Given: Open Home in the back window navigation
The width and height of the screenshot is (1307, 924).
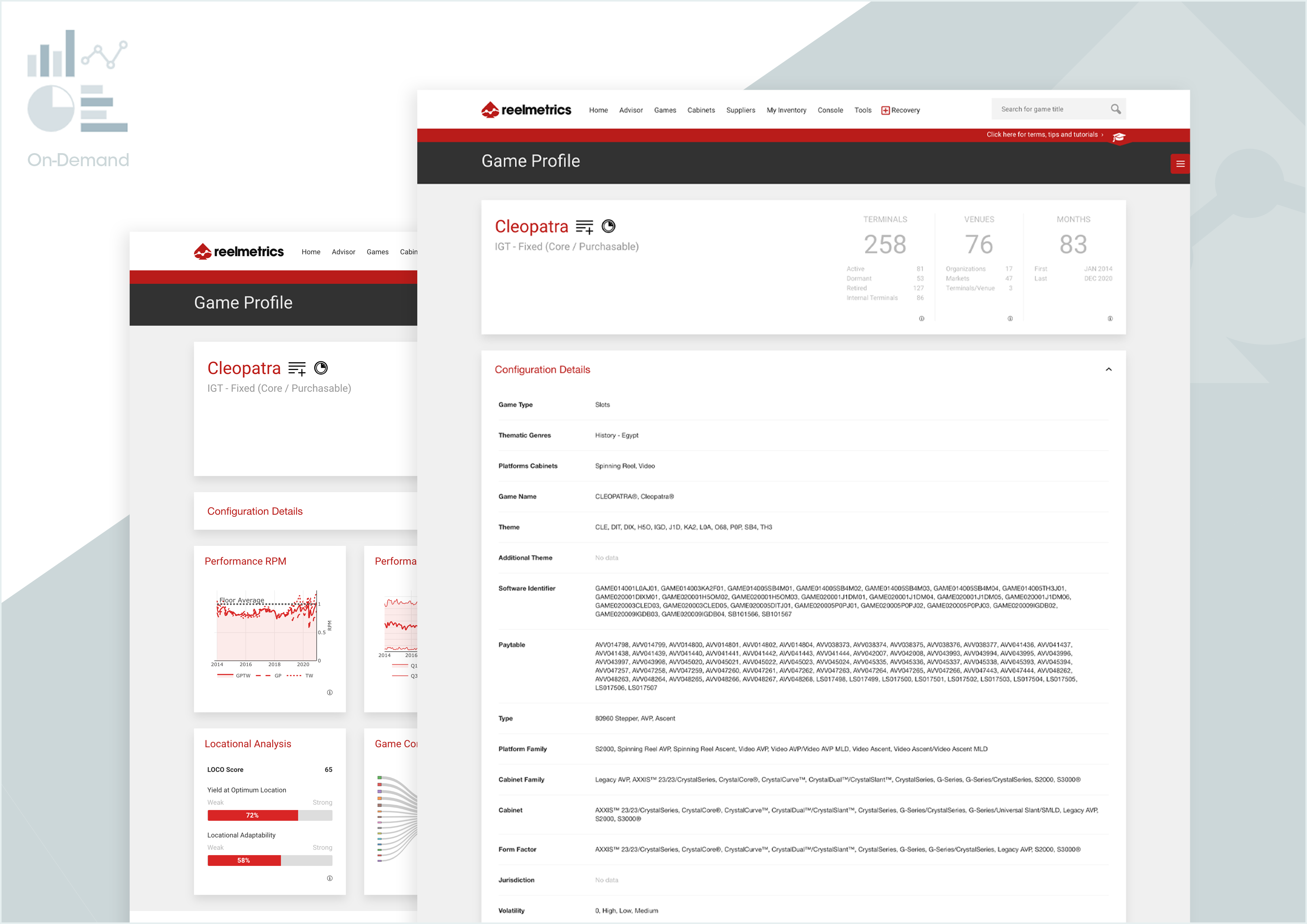Looking at the screenshot, I should (311, 252).
